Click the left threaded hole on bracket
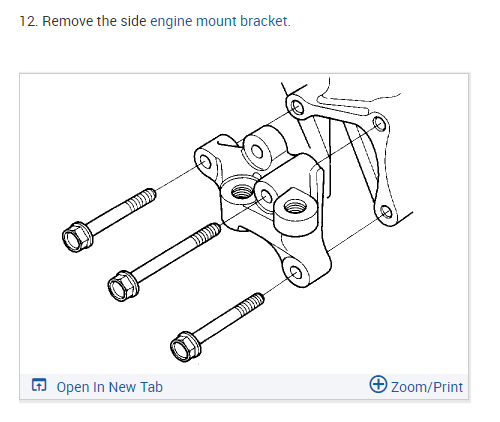The image size is (500, 422). [x=240, y=192]
